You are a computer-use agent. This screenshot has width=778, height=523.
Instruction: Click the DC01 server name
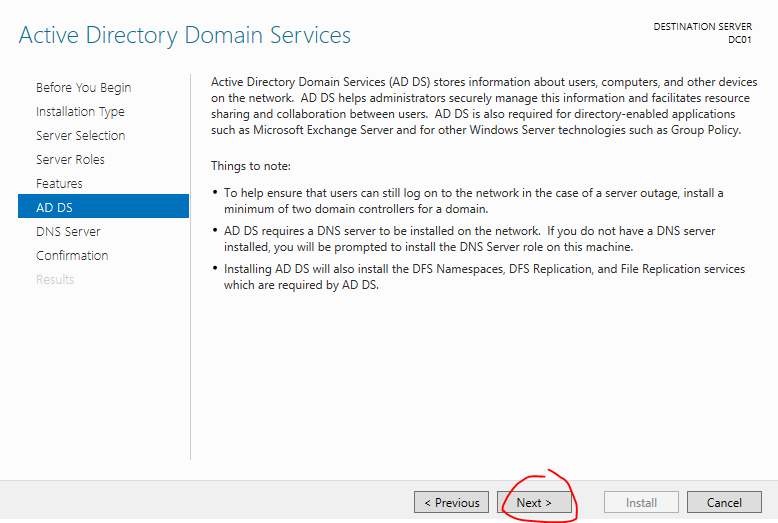[739, 40]
